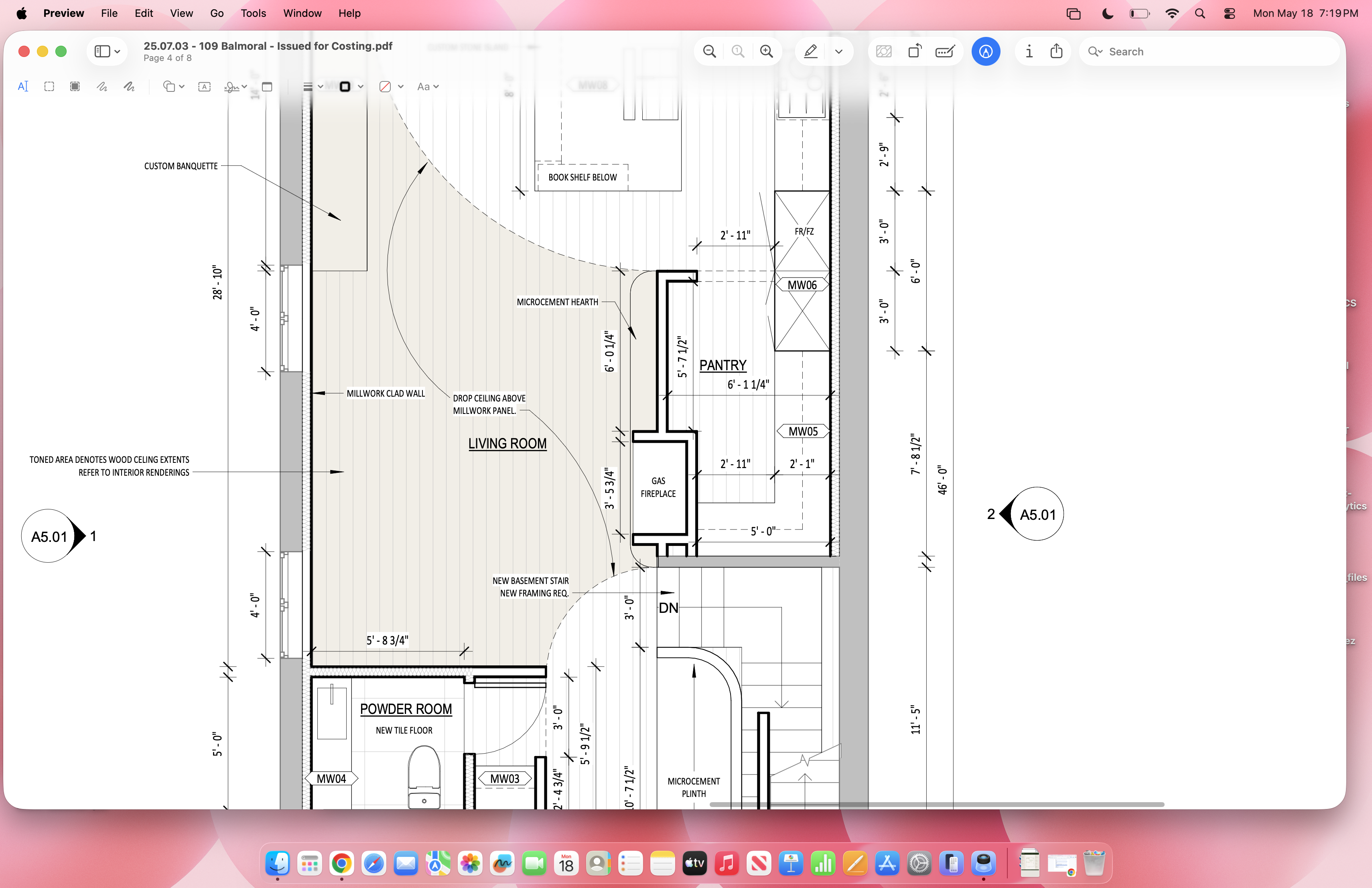Expand the search options chevron
1372x888 pixels.
click(x=1095, y=51)
